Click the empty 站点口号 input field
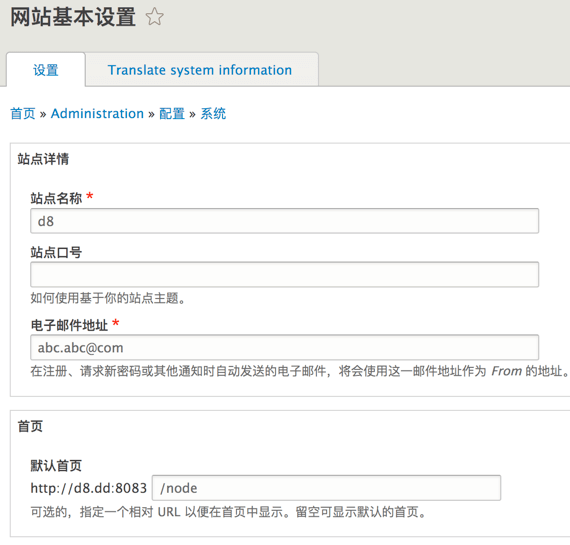The image size is (570, 545). pyautogui.click(x=285, y=274)
